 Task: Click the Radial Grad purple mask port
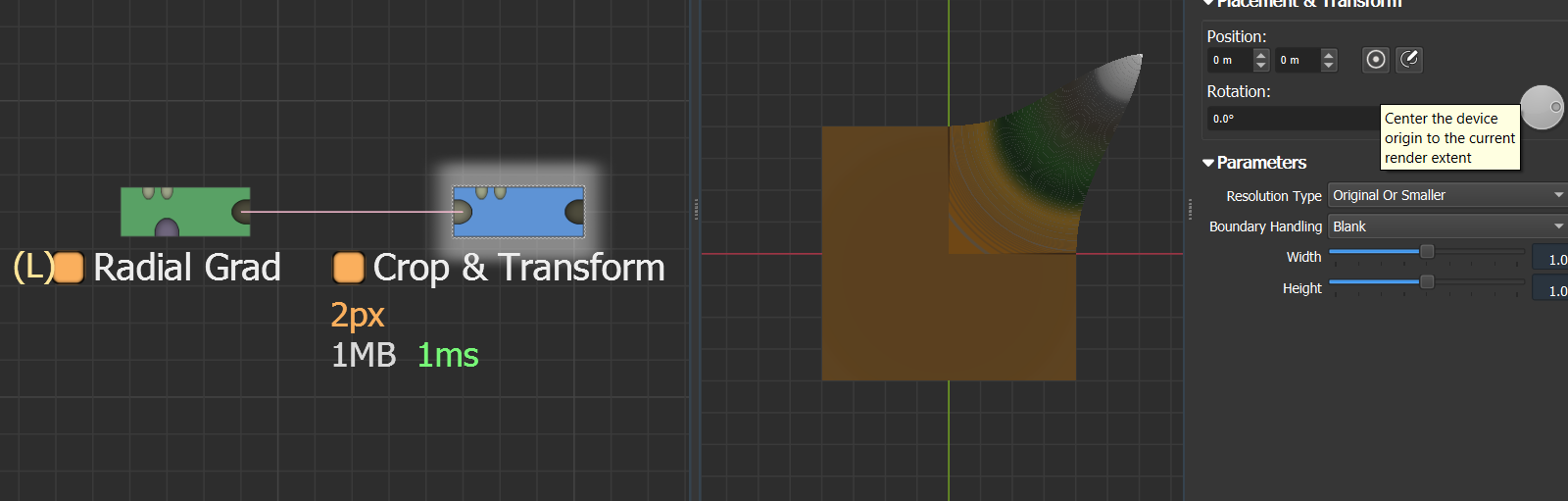tap(168, 228)
